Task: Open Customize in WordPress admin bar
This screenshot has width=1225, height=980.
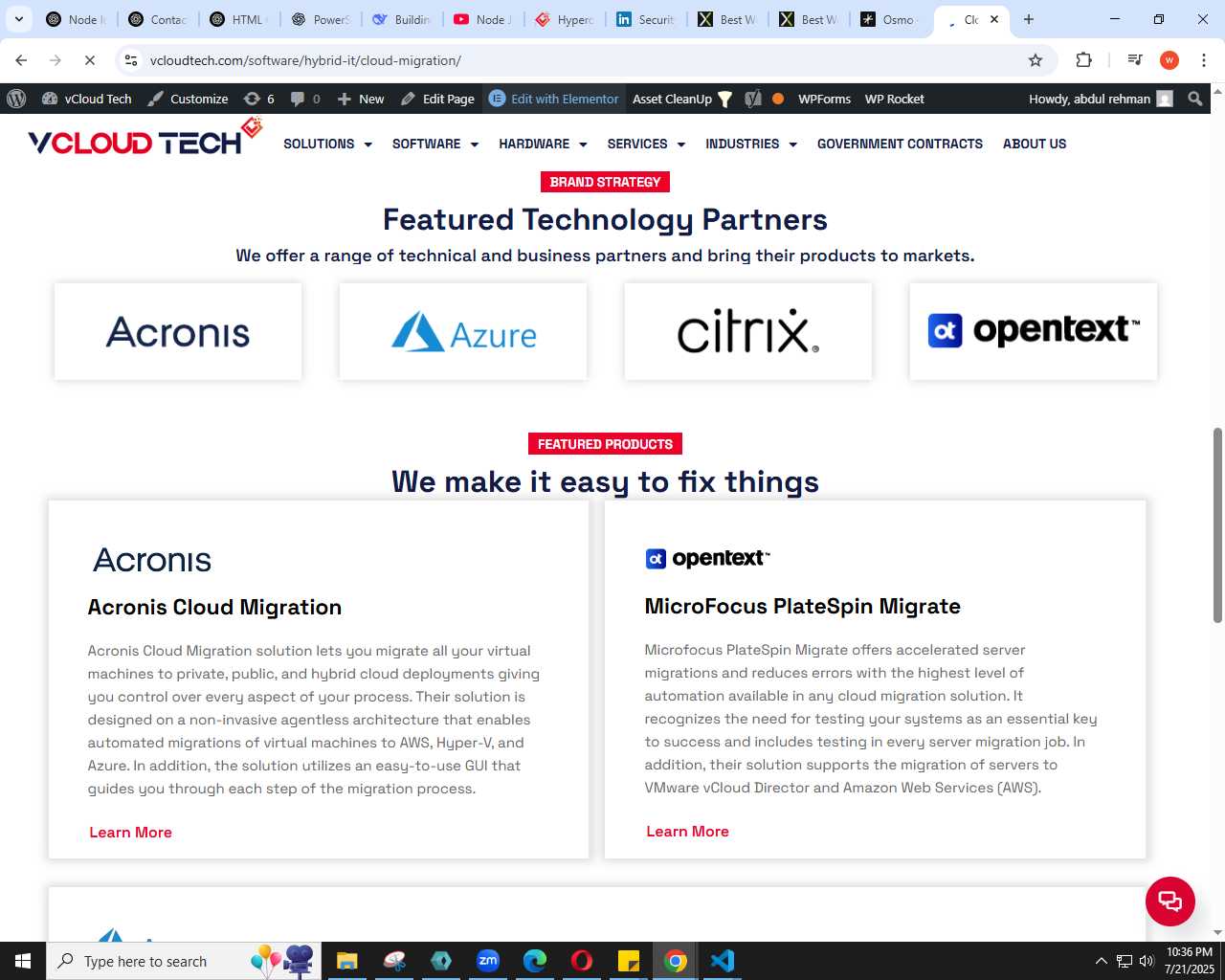Action: [188, 99]
